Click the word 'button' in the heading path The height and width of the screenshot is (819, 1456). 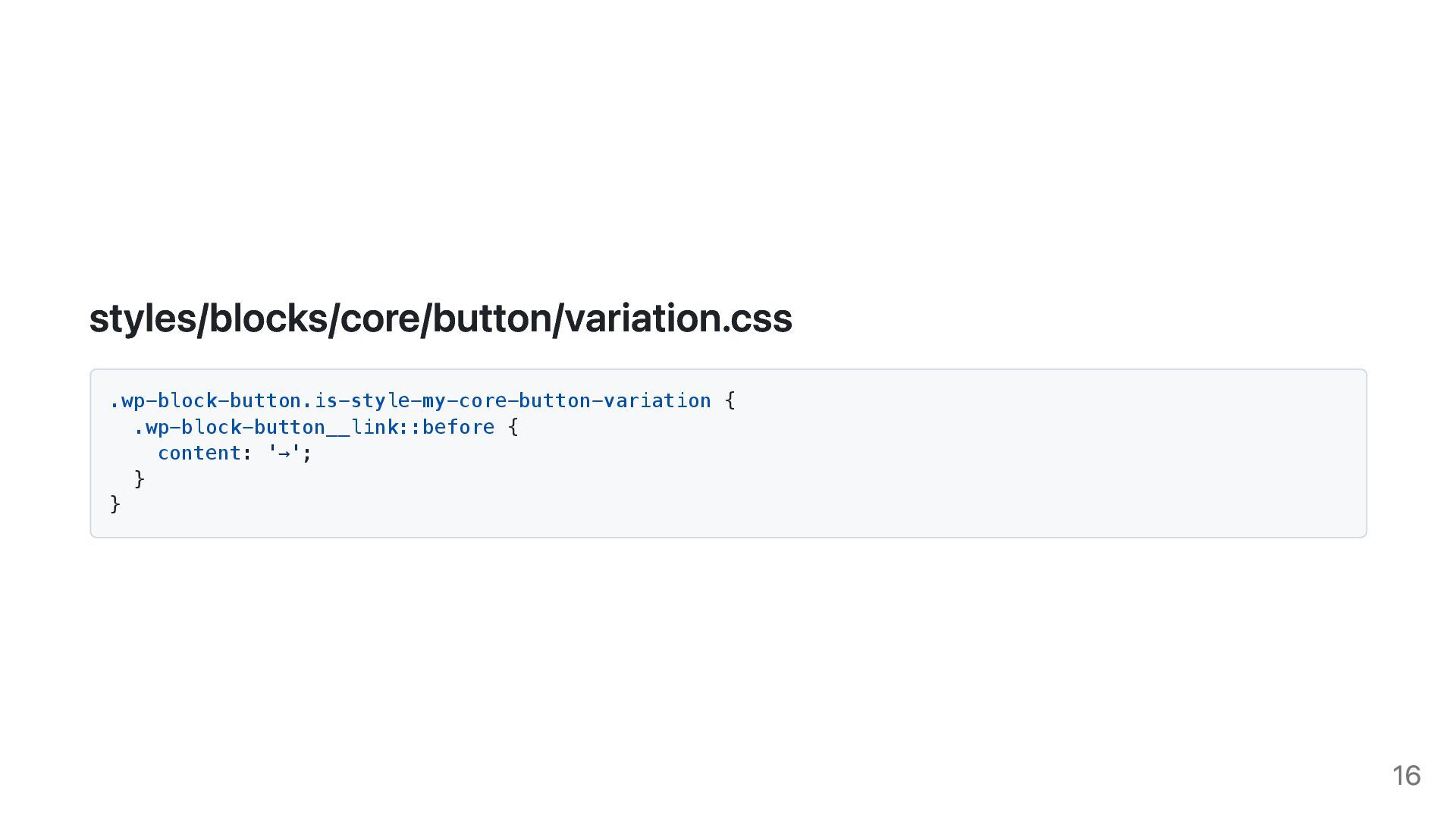pyautogui.click(x=491, y=318)
